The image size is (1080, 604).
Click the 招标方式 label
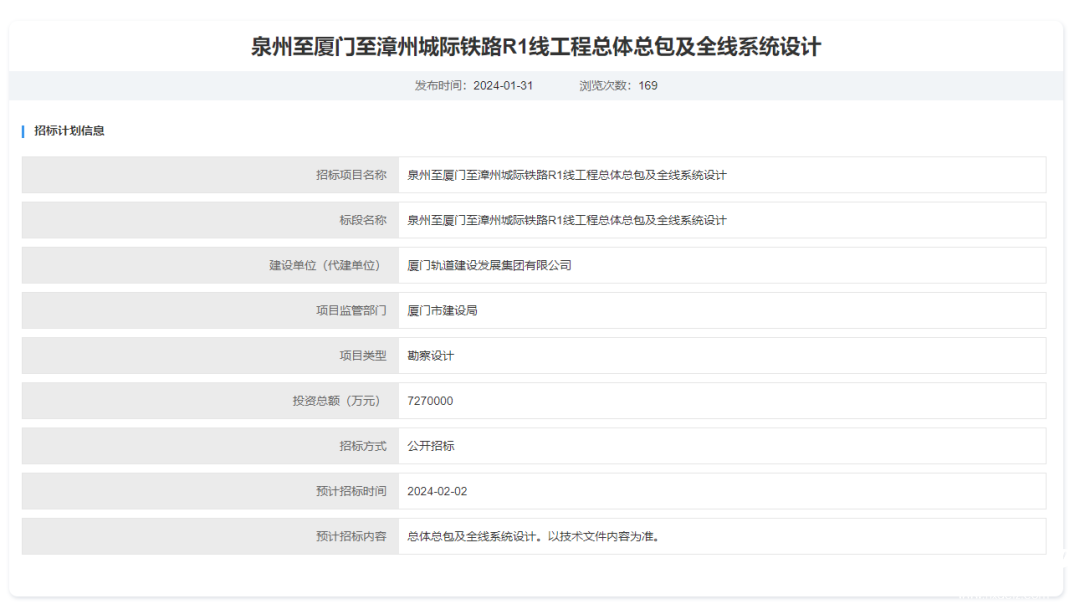point(362,446)
